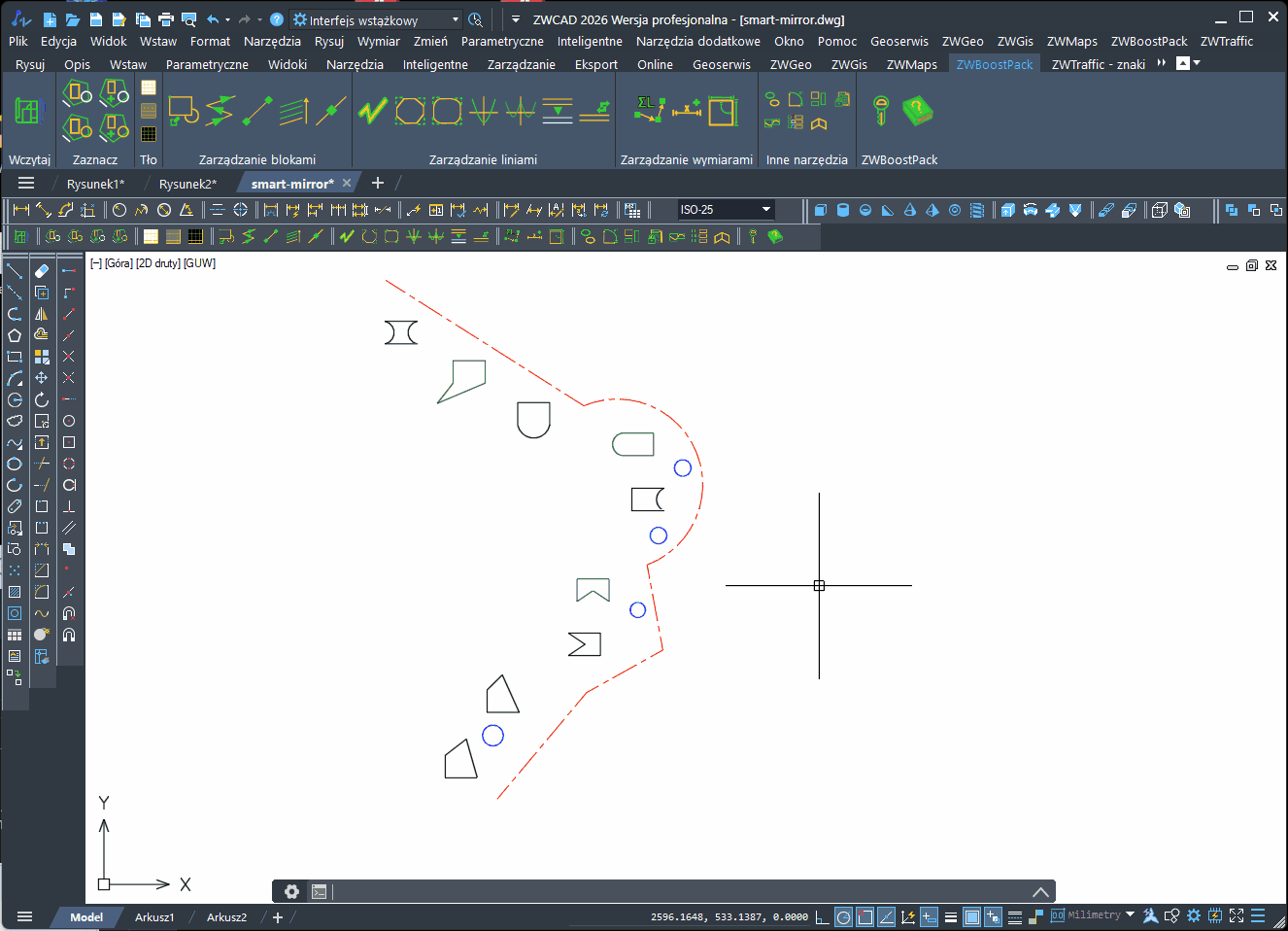Screen dimensions: 1288x931
Task: Click the Revision Cloud tool icon
Action: (15, 421)
